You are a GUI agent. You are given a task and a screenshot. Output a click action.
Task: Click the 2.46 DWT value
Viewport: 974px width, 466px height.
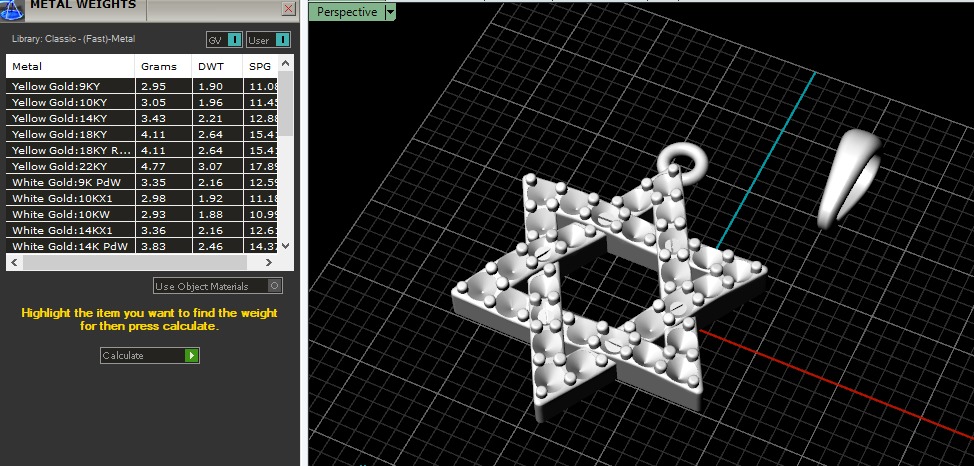(211, 247)
